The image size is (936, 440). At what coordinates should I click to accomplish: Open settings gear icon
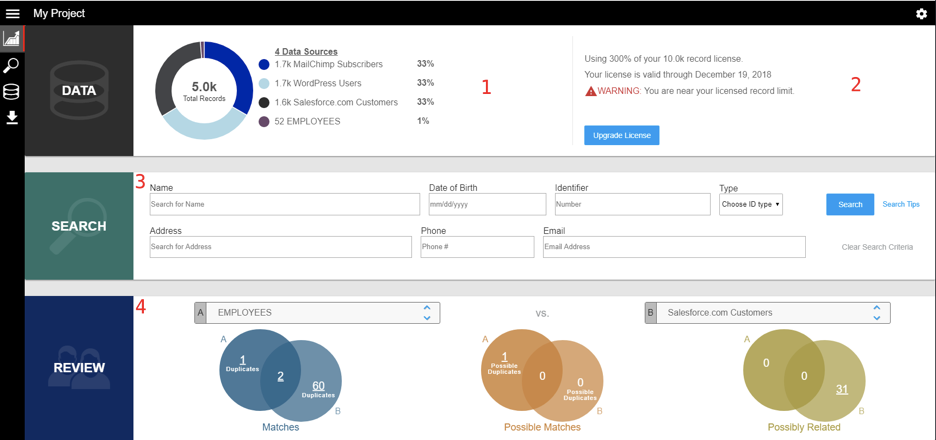[x=921, y=13]
